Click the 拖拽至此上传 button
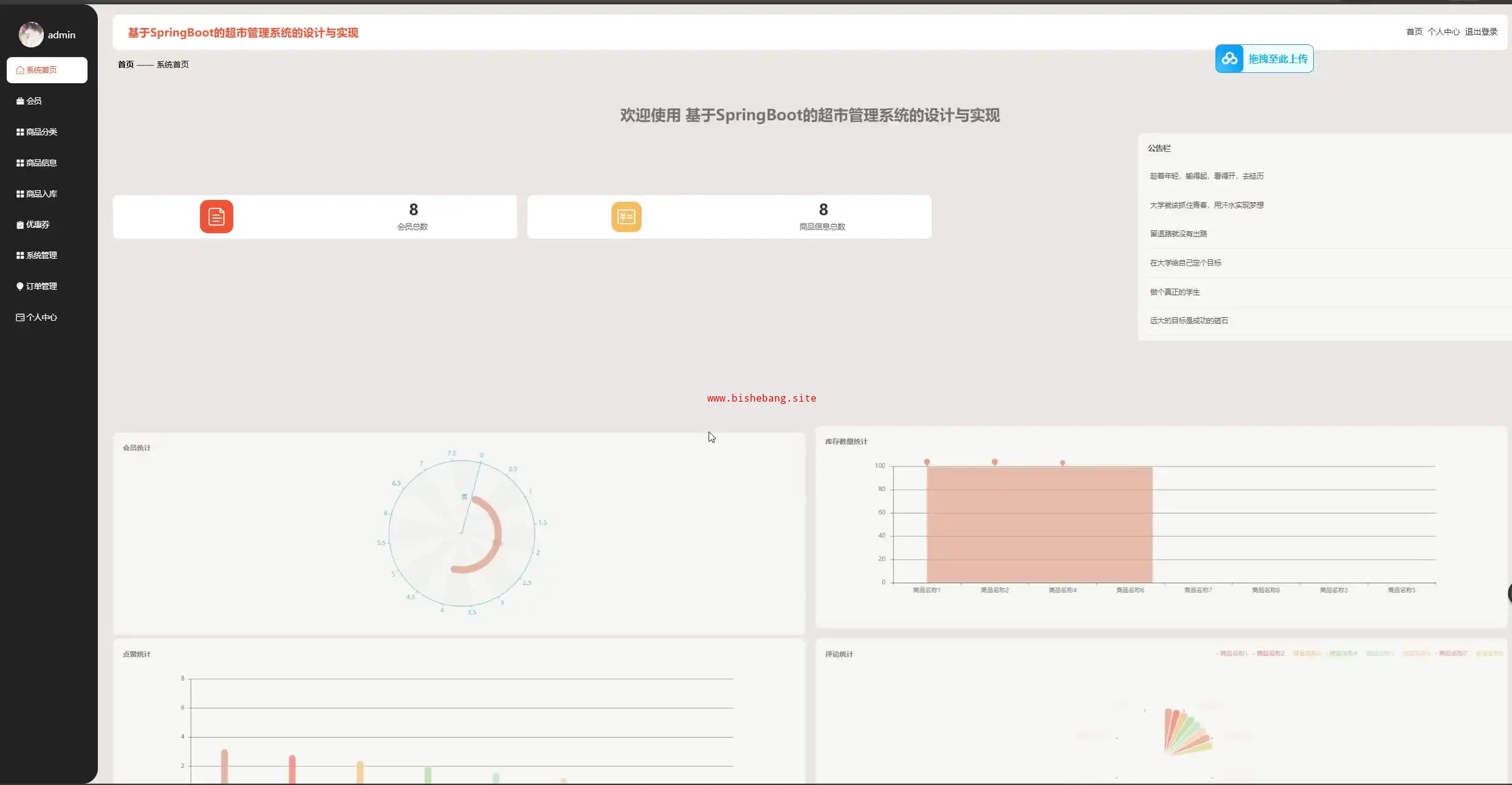The height and width of the screenshot is (785, 1512). tap(1277, 59)
